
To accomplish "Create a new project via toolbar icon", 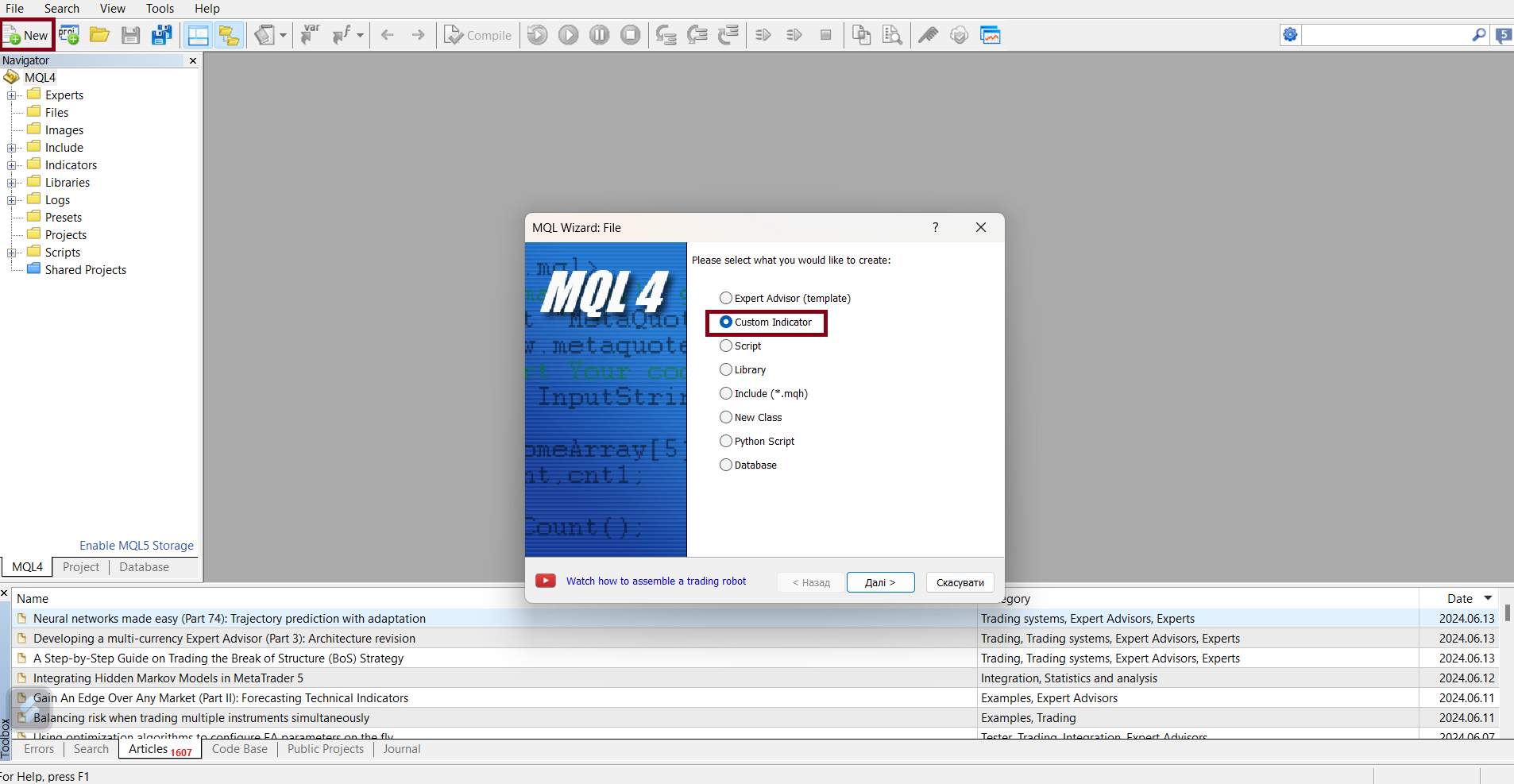I will pos(69,35).
